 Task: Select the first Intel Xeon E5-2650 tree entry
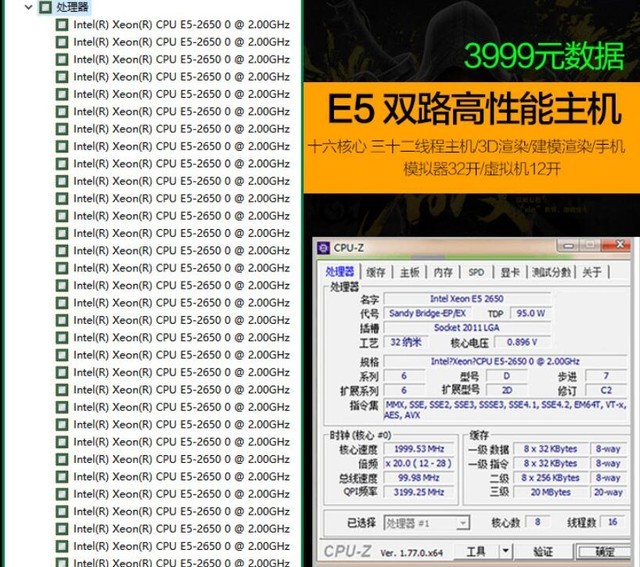[181, 25]
